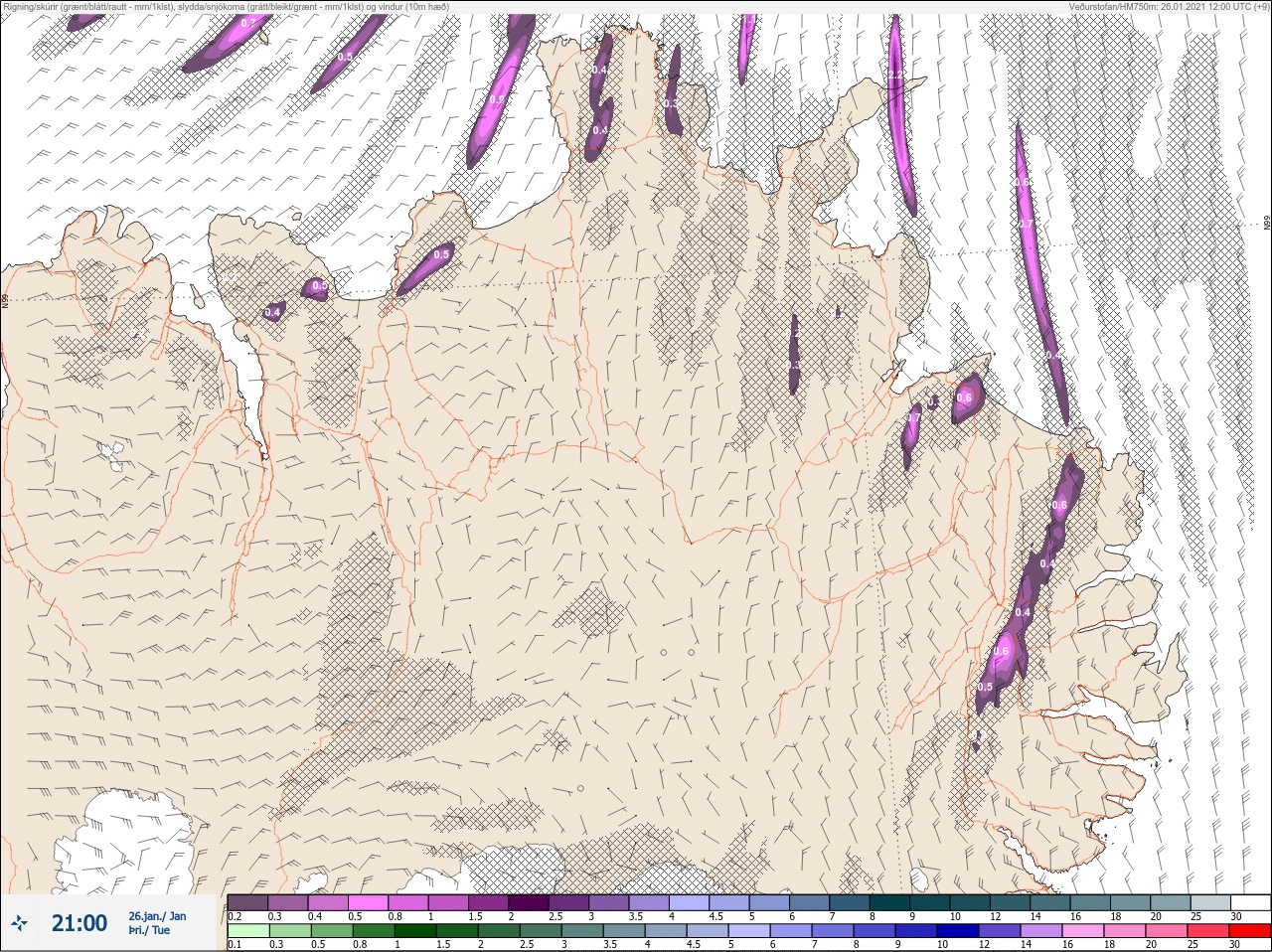Select the light purple 14 swatch, lower legend row
Screen dimensions: 1272x952
click(1041, 931)
